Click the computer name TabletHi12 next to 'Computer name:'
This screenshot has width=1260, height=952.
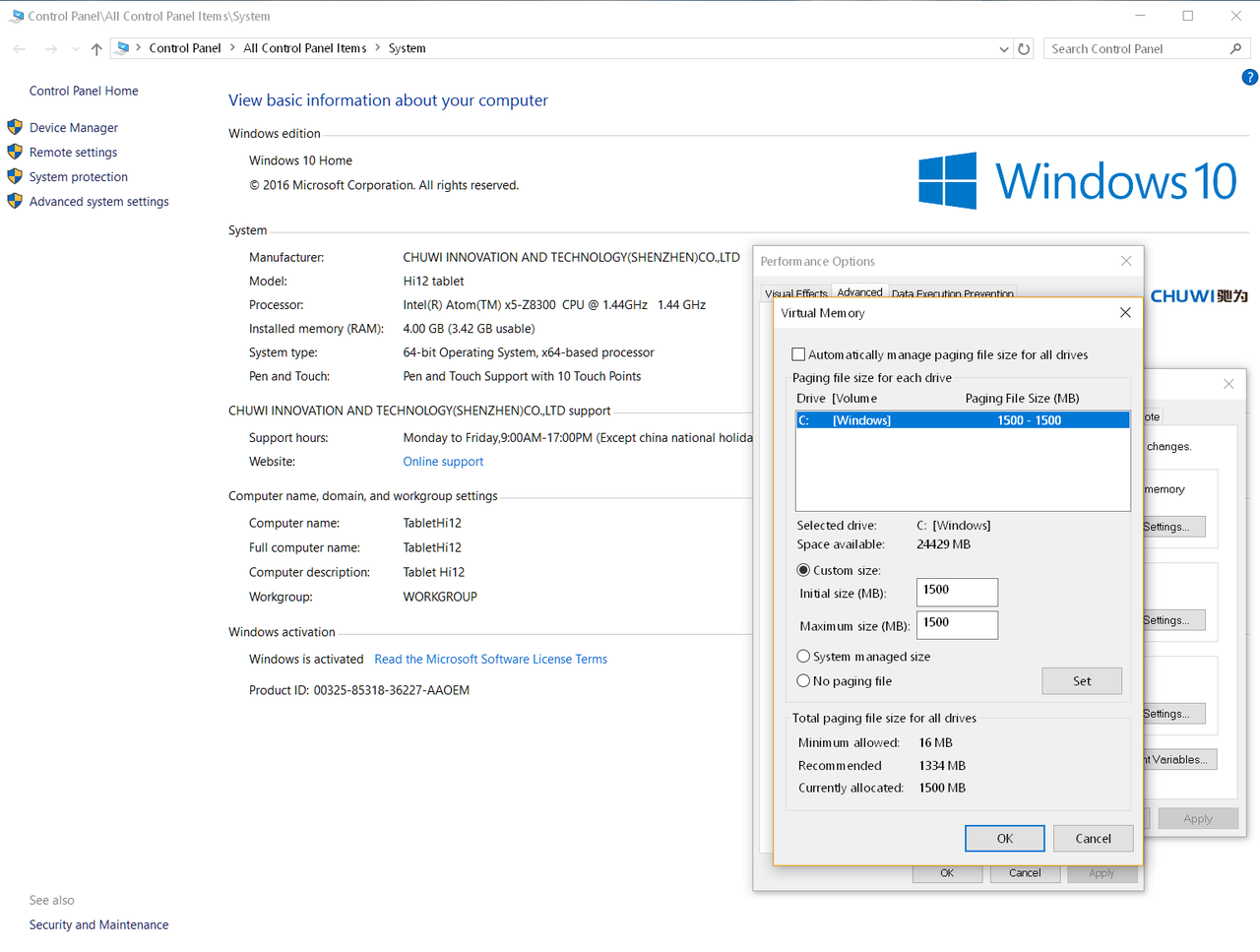point(432,523)
